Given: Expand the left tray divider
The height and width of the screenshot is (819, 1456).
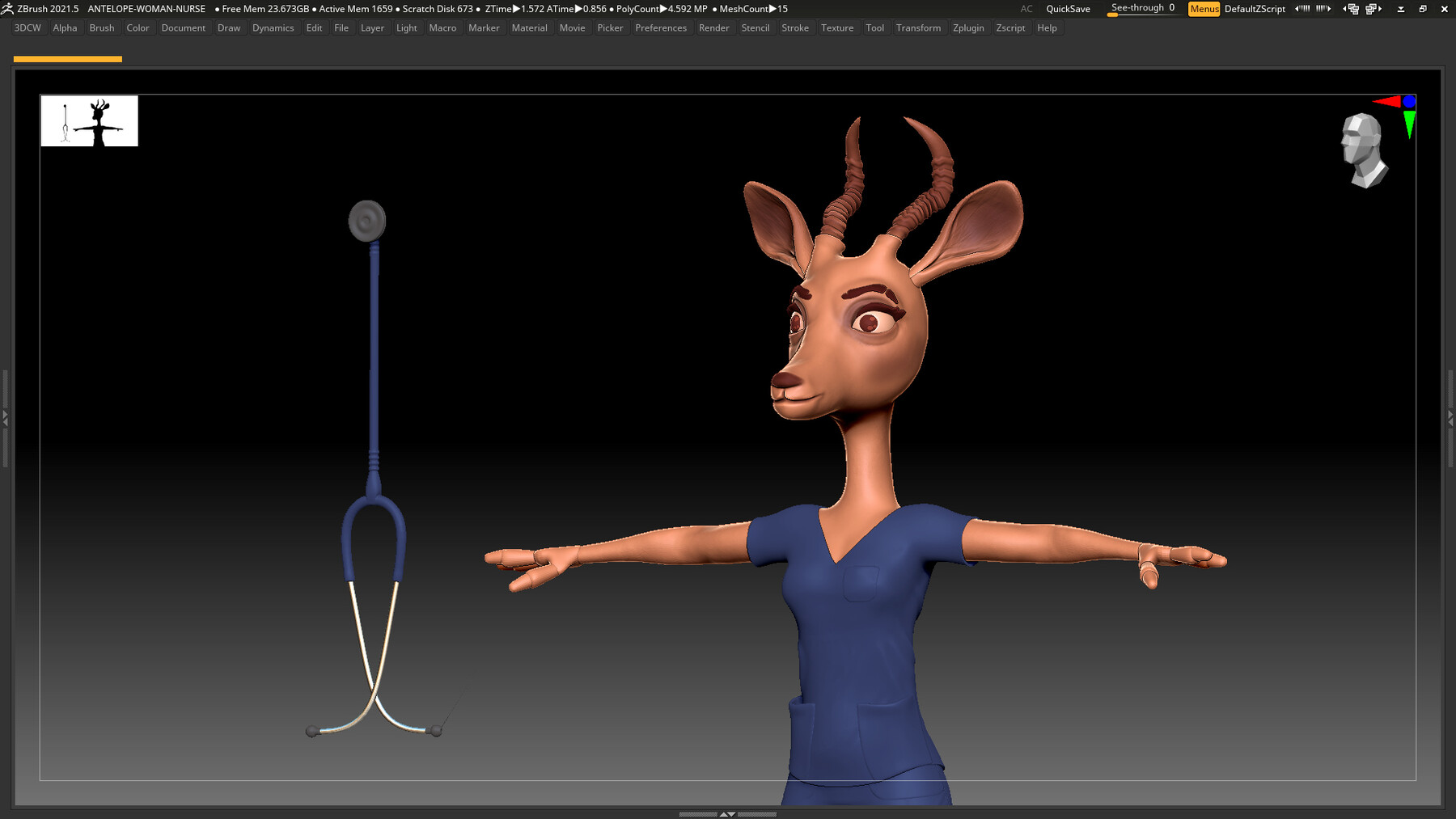Looking at the screenshot, I should pyautogui.click(x=5, y=418).
